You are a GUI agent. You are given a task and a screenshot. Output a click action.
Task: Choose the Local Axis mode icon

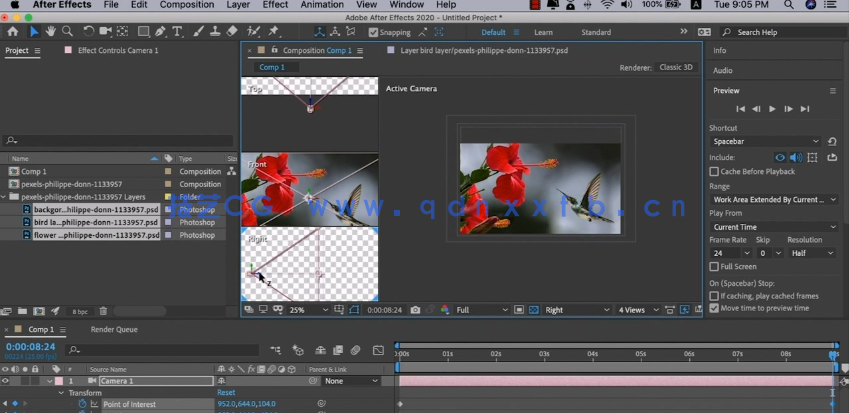tap(319, 32)
